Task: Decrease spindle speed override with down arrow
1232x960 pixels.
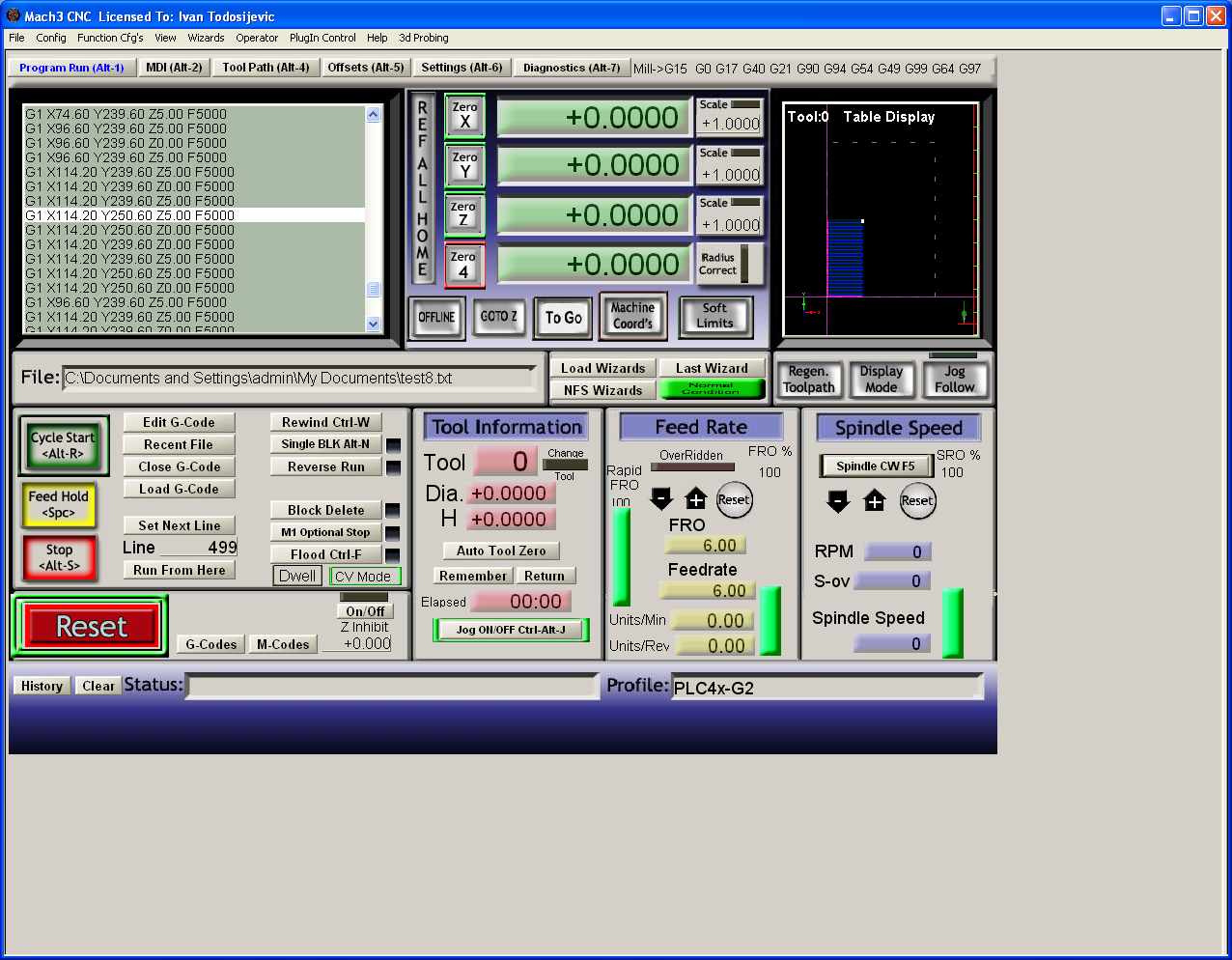Action: (x=838, y=500)
